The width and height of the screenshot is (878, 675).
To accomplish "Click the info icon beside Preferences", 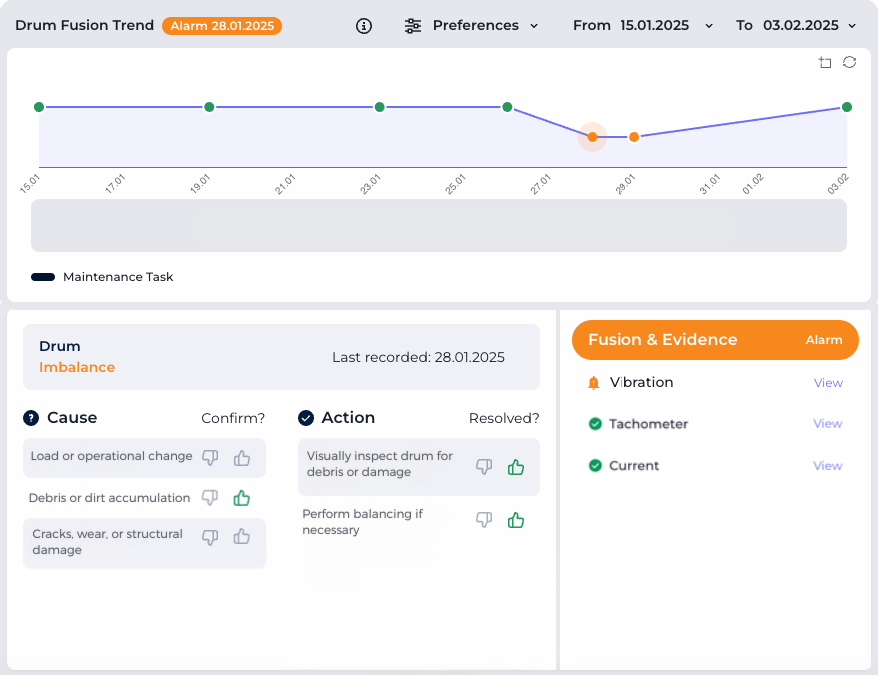I will click(x=364, y=26).
